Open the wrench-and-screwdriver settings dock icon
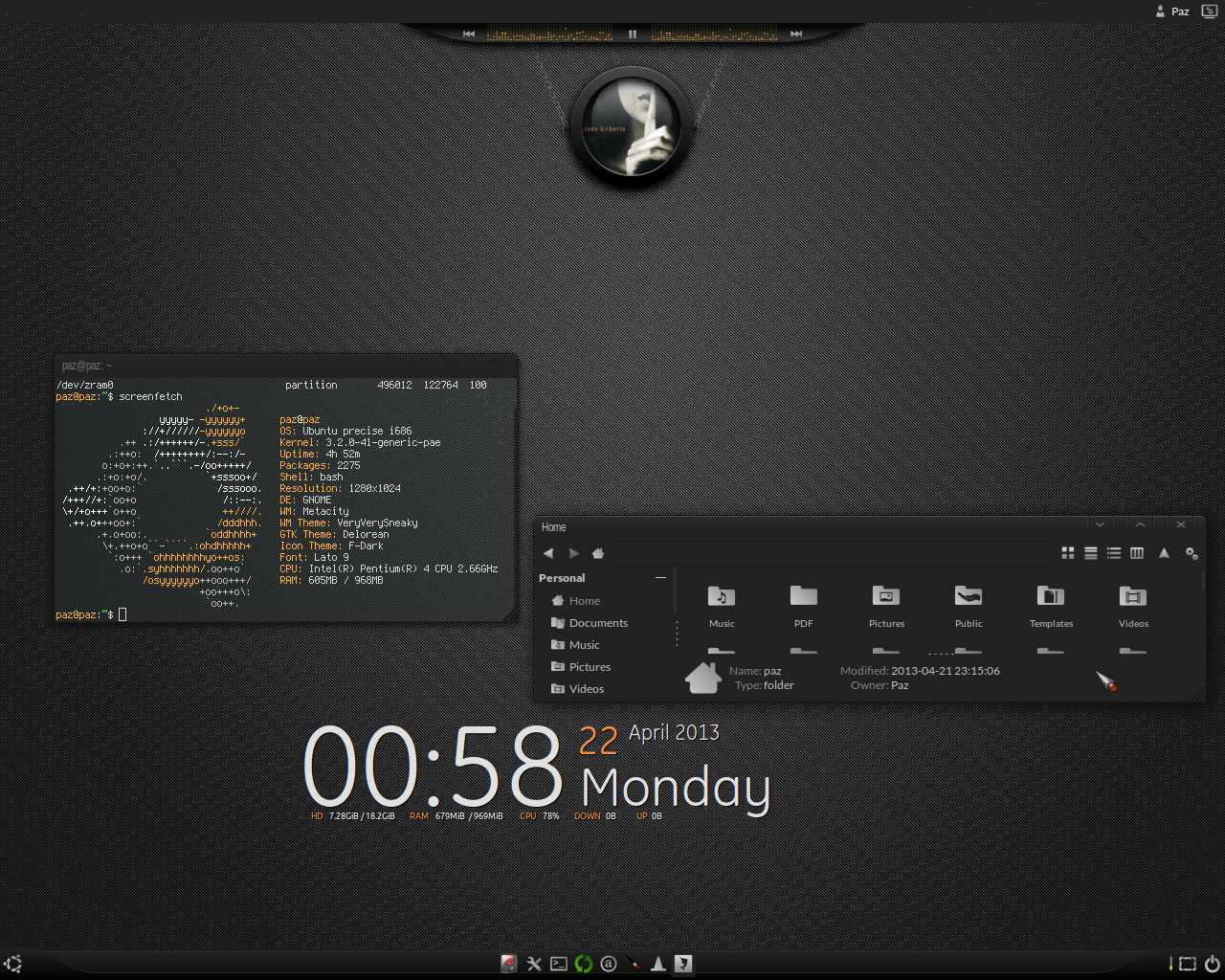Screen dimensions: 1225x980 click(x=534, y=964)
